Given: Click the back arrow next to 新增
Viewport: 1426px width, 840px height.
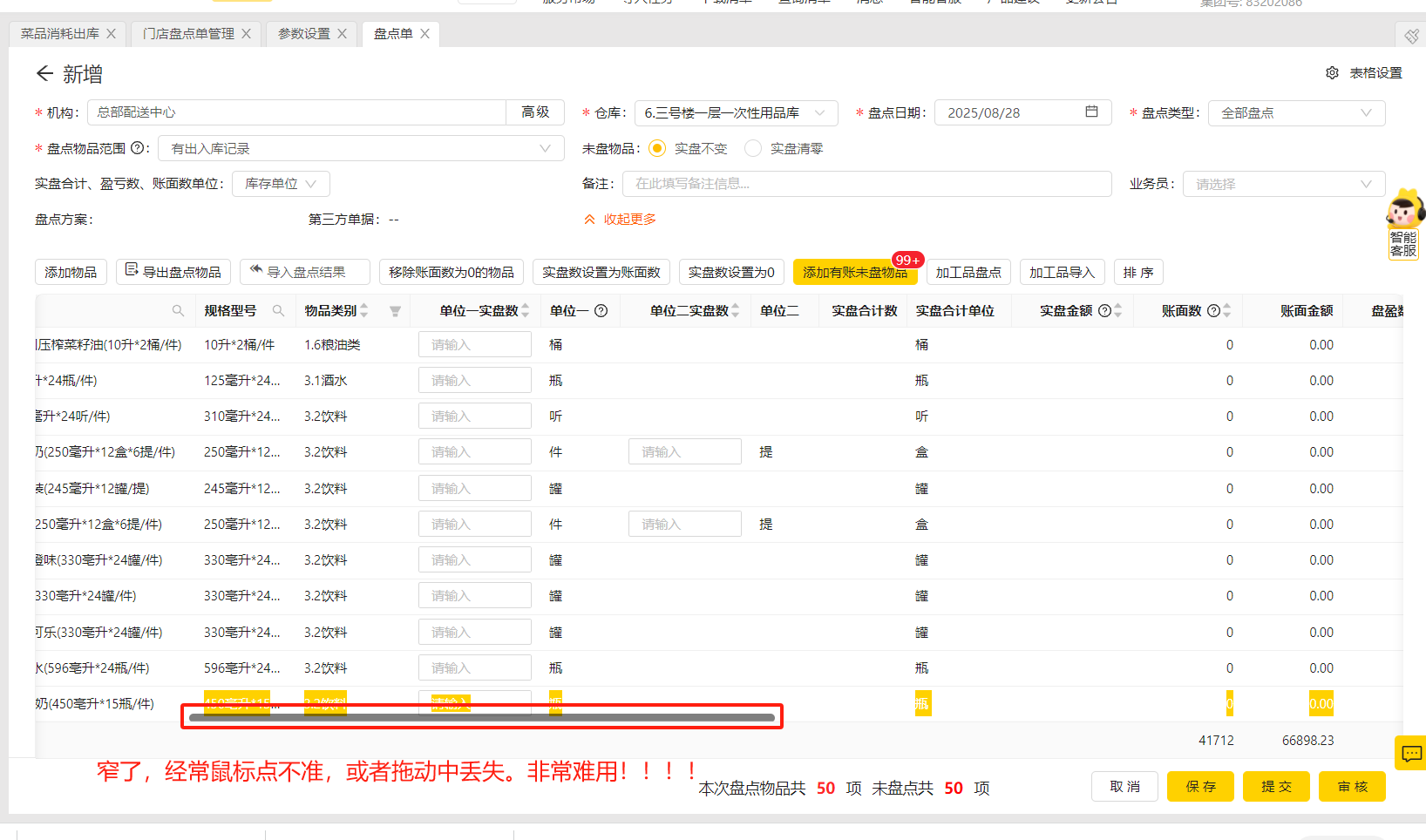Looking at the screenshot, I should click(x=44, y=74).
